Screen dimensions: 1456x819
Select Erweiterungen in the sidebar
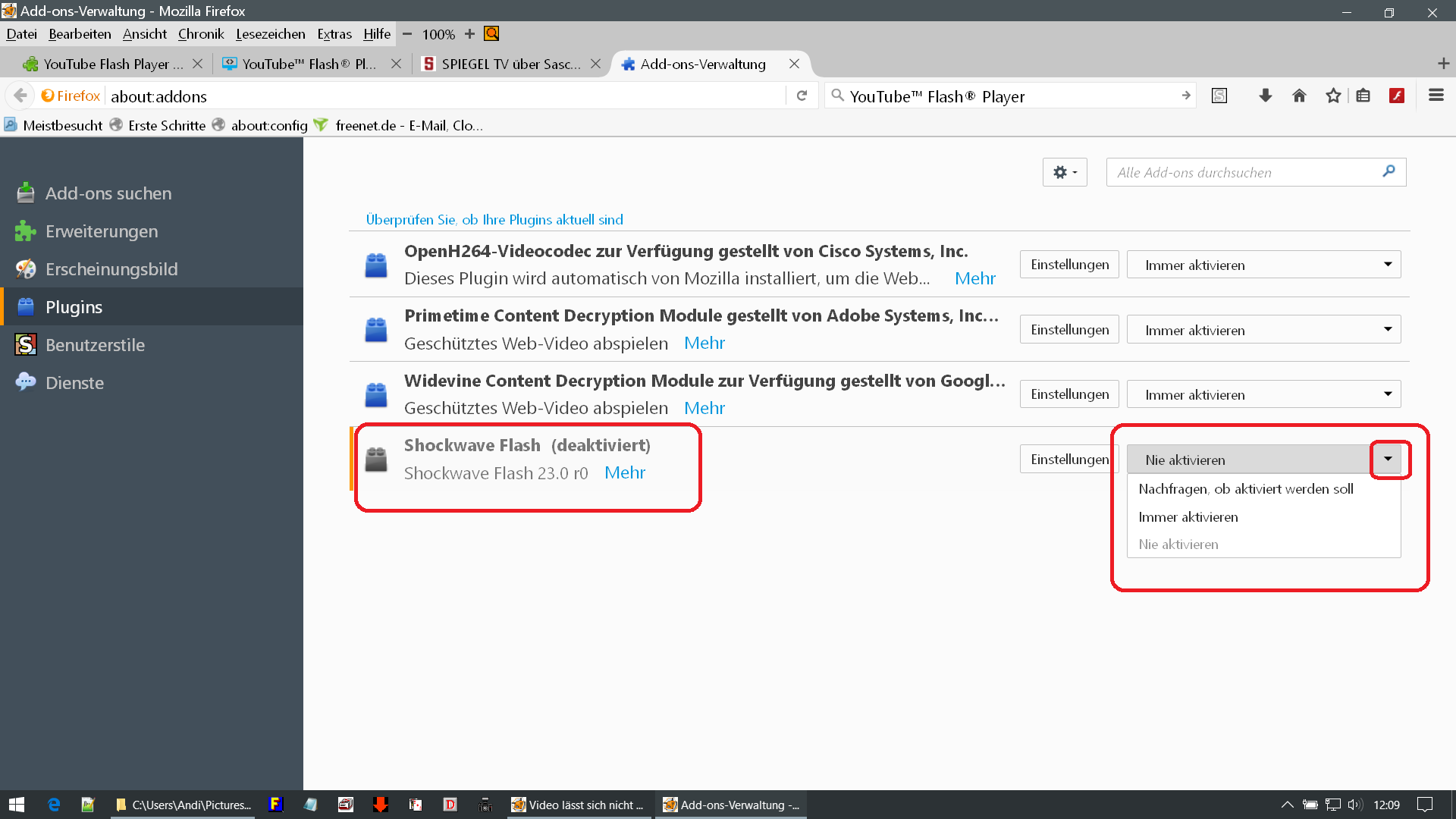tap(102, 231)
